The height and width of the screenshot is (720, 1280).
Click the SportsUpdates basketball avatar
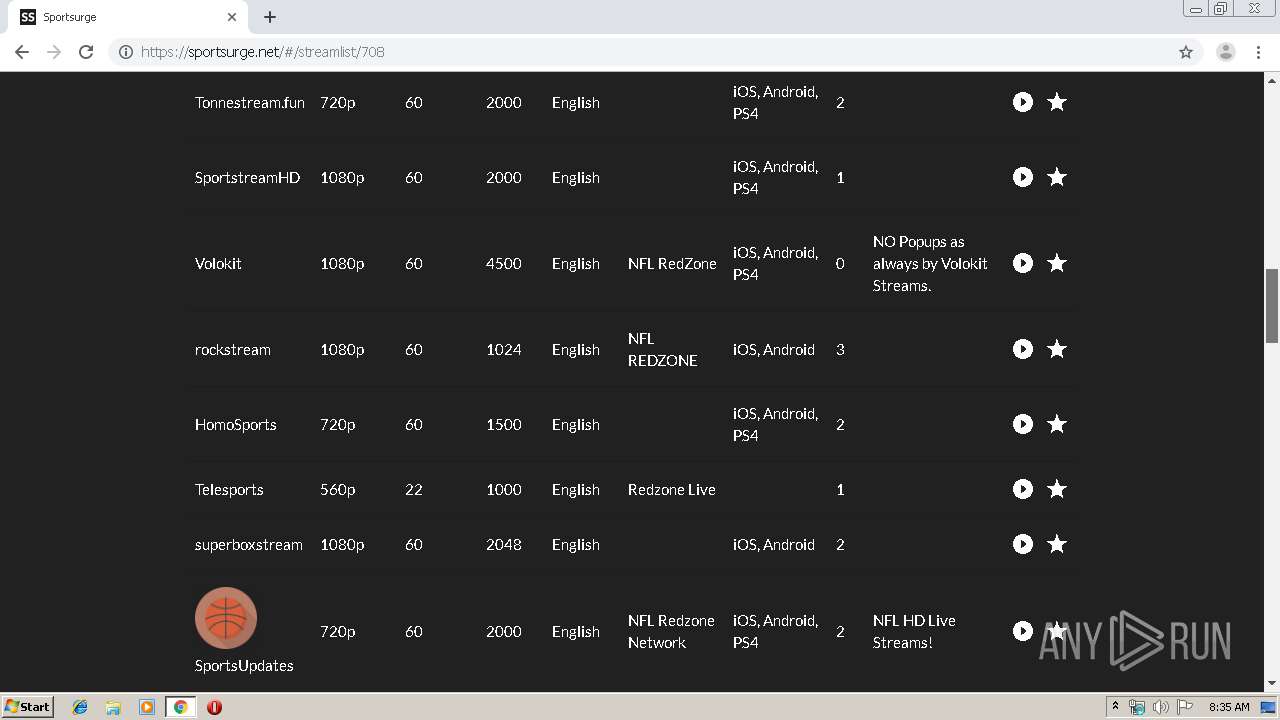(x=226, y=618)
